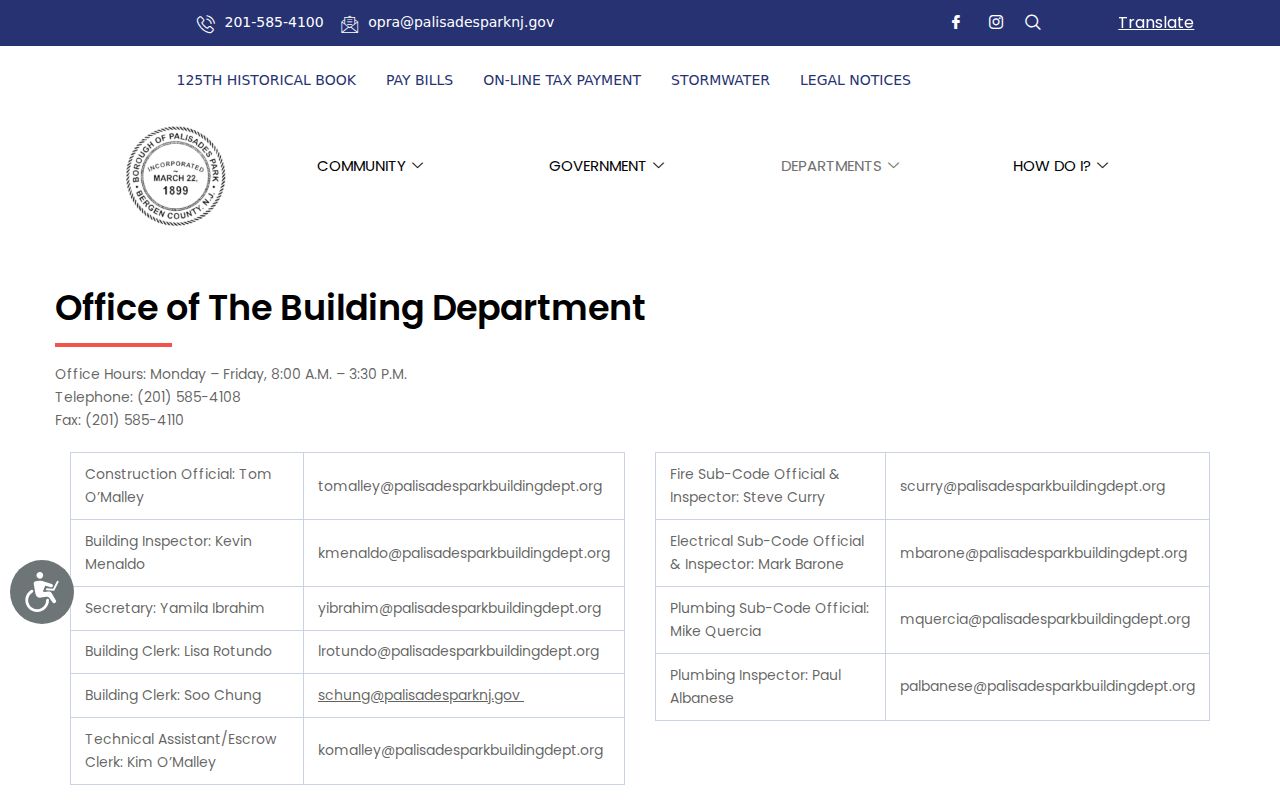The image size is (1280, 800).
Task: Open On-Line Tax Payment link
Action: pos(562,80)
